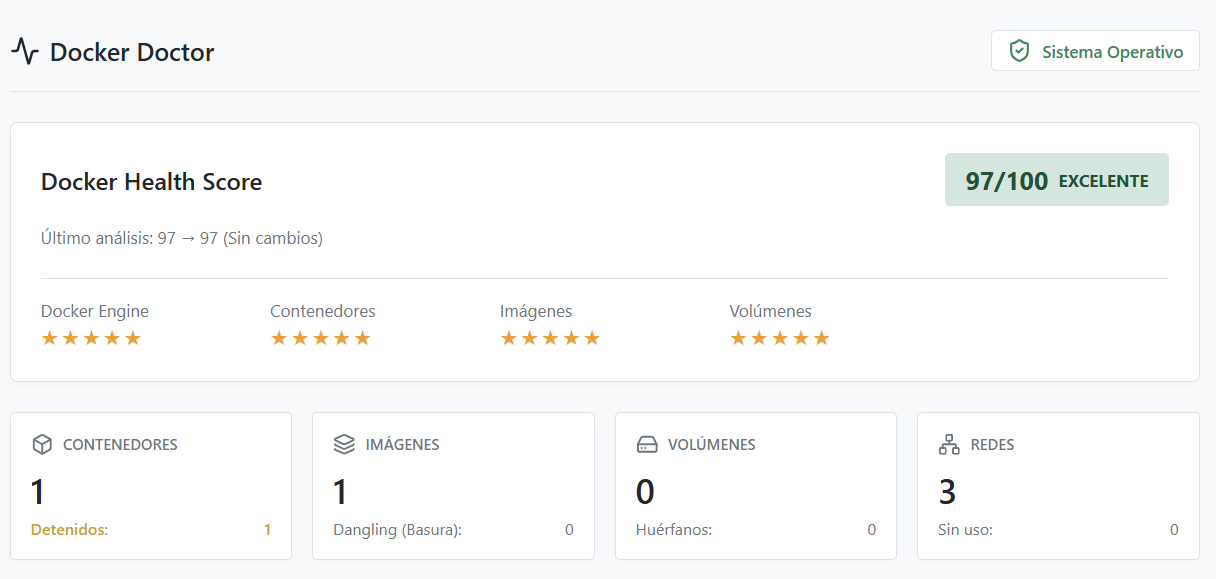Click the Detenidos value 1

[267, 530]
